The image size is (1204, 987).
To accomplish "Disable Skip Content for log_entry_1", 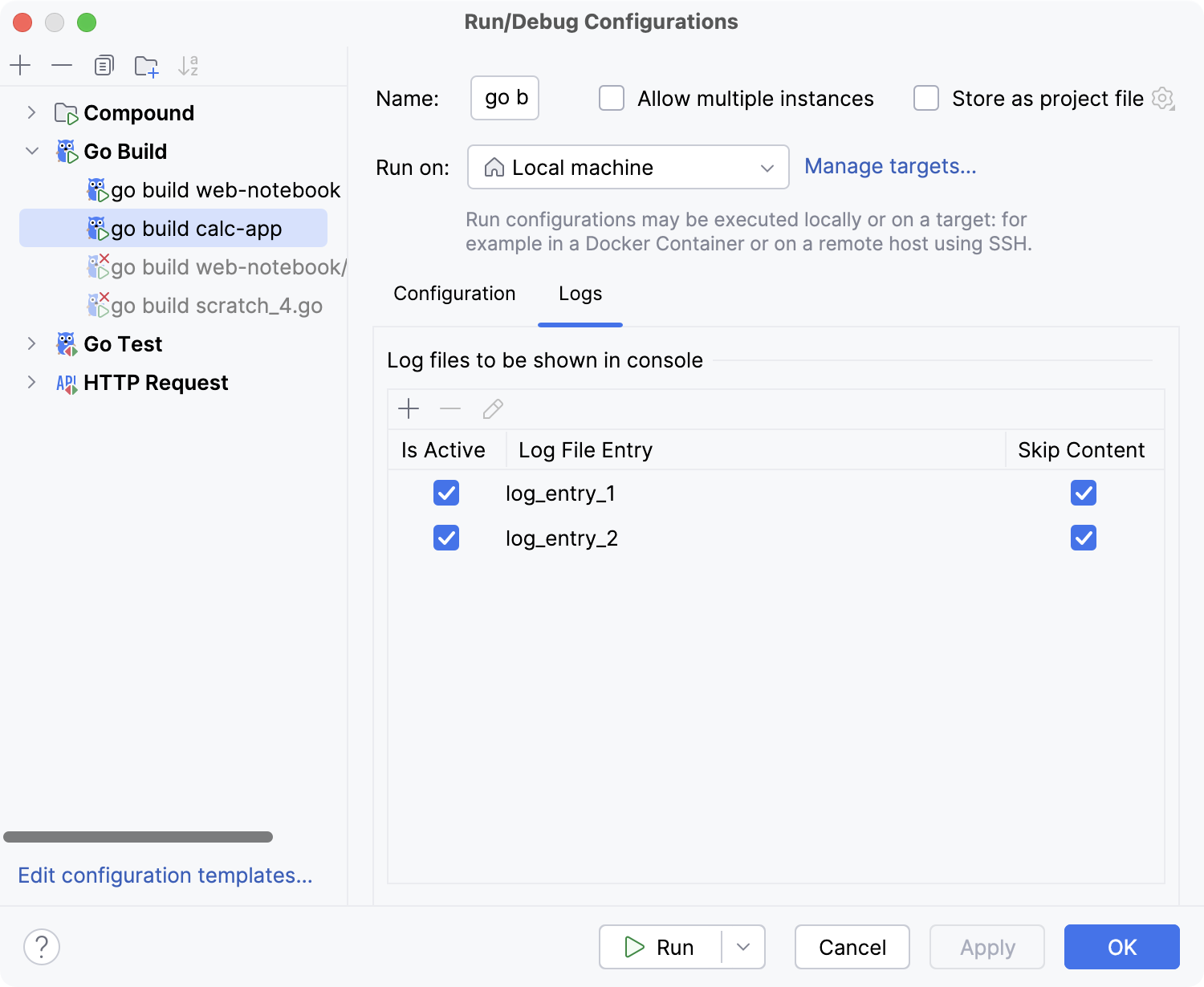I will tap(1083, 493).
